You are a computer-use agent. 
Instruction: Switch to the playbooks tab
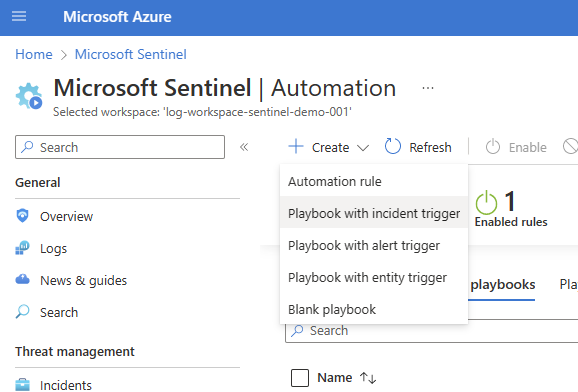pyautogui.click(x=503, y=285)
